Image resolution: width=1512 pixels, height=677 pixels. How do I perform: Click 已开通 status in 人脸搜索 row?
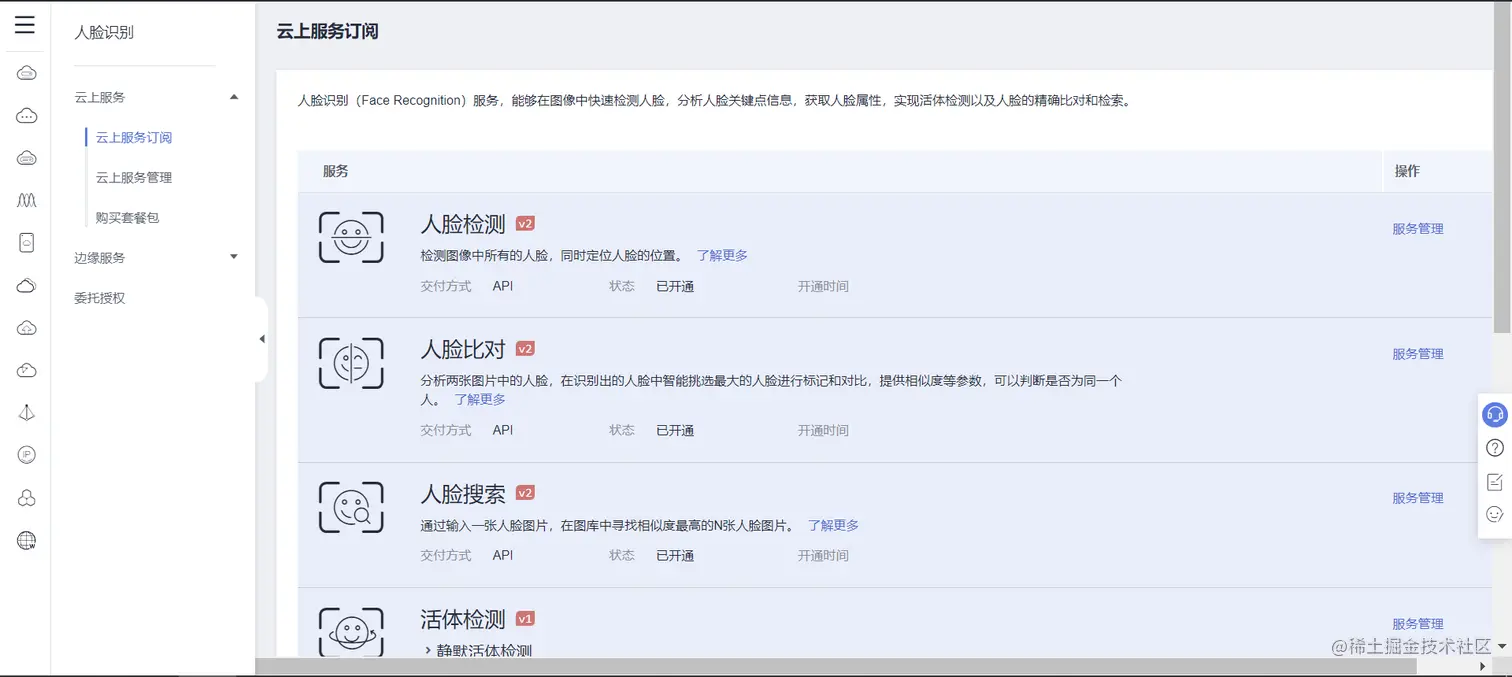(675, 555)
